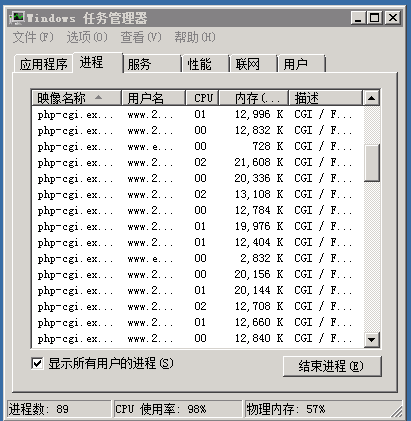Select the process using 728 K
This screenshot has height=421, width=411.
[x=197, y=146]
